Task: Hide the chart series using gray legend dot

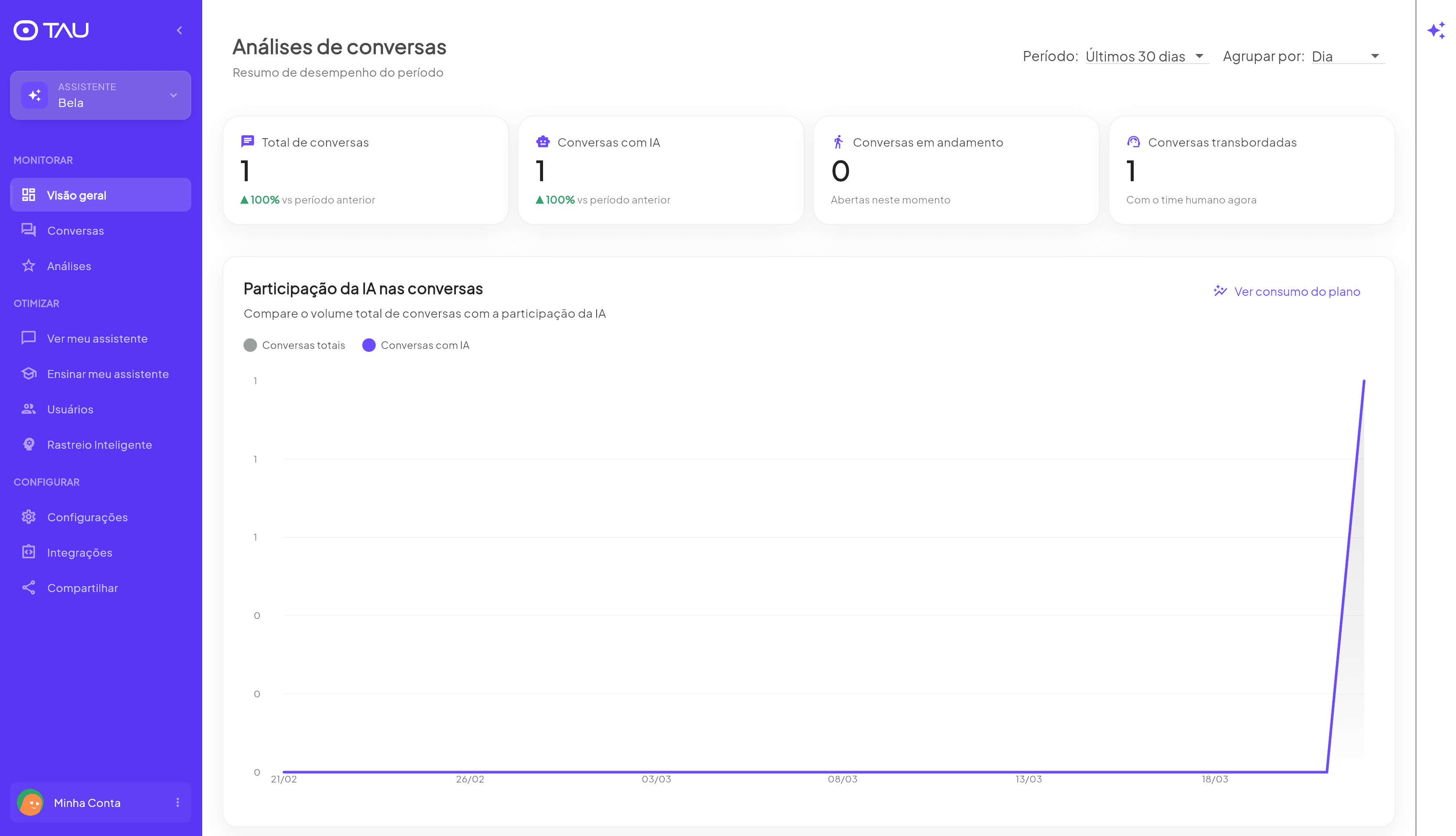Action: coord(251,345)
